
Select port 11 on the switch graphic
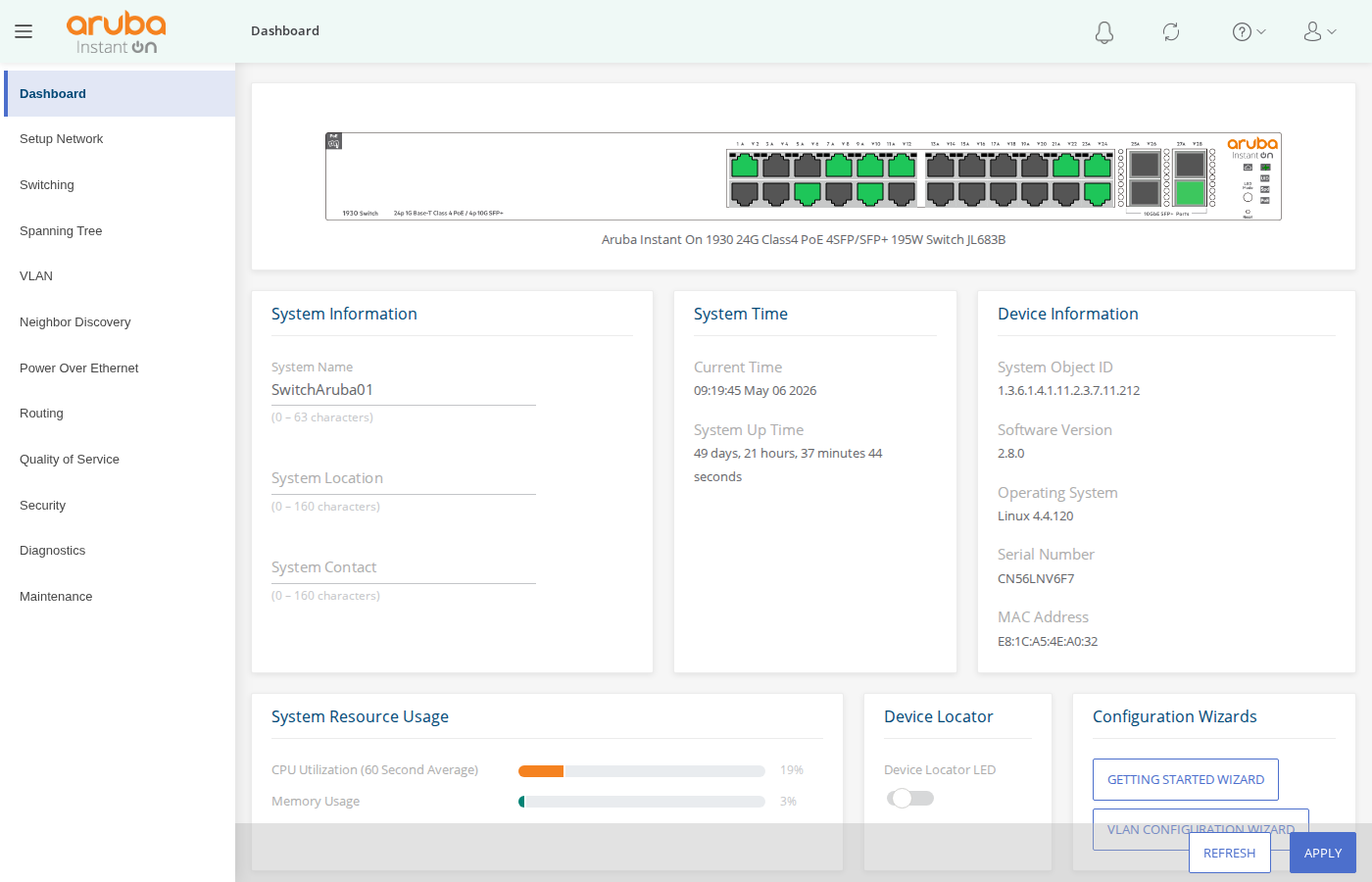[902, 165]
